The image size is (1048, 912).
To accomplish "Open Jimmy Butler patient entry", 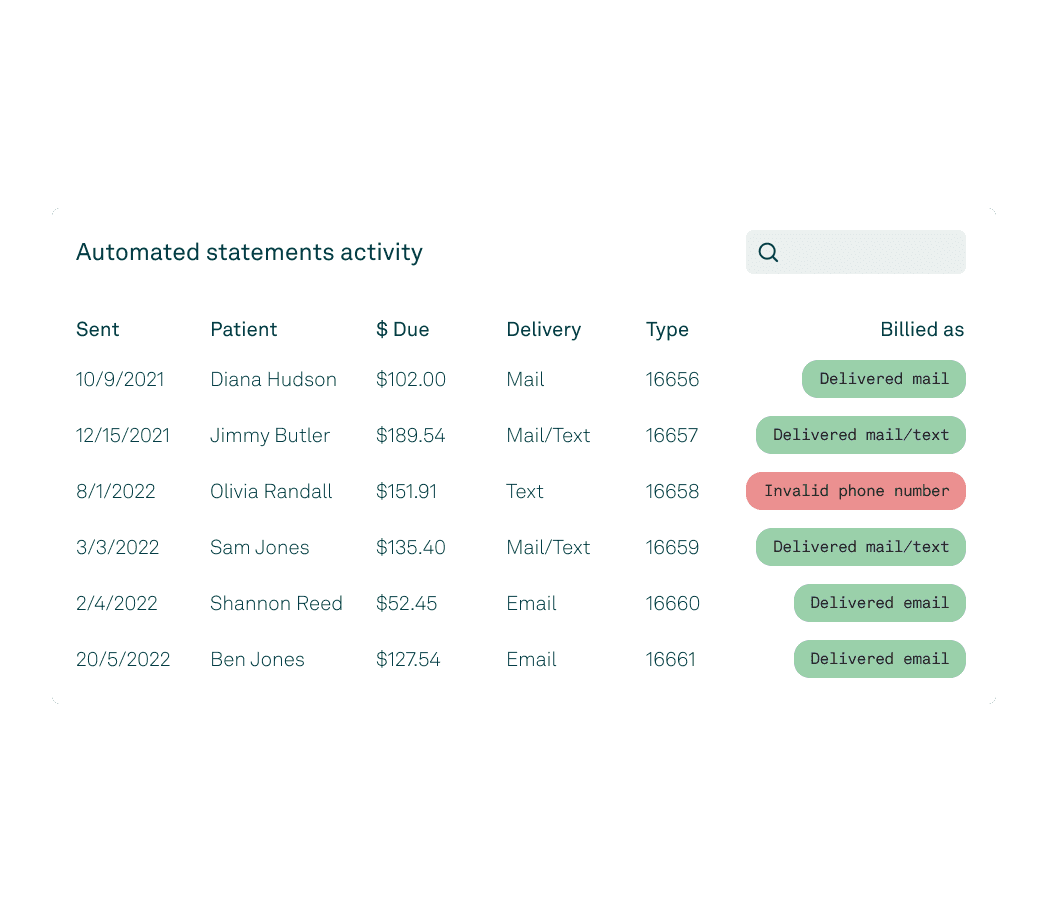I will (x=270, y=436).
